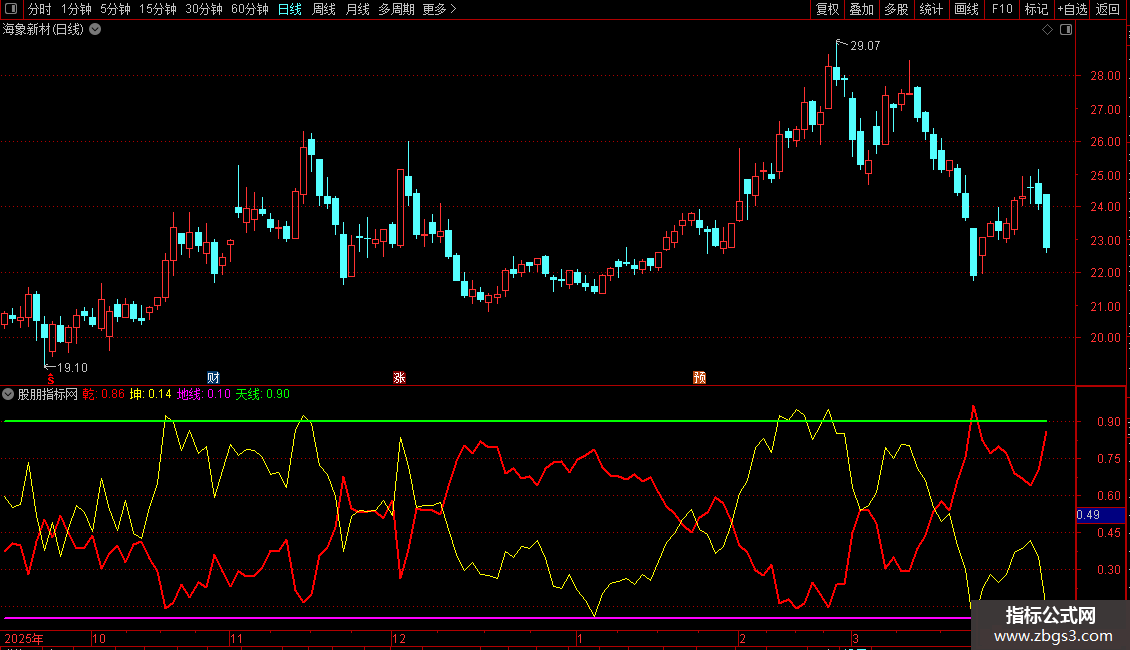
Task: Click month 12 on the time axis
Action: [x=399, y=638]
